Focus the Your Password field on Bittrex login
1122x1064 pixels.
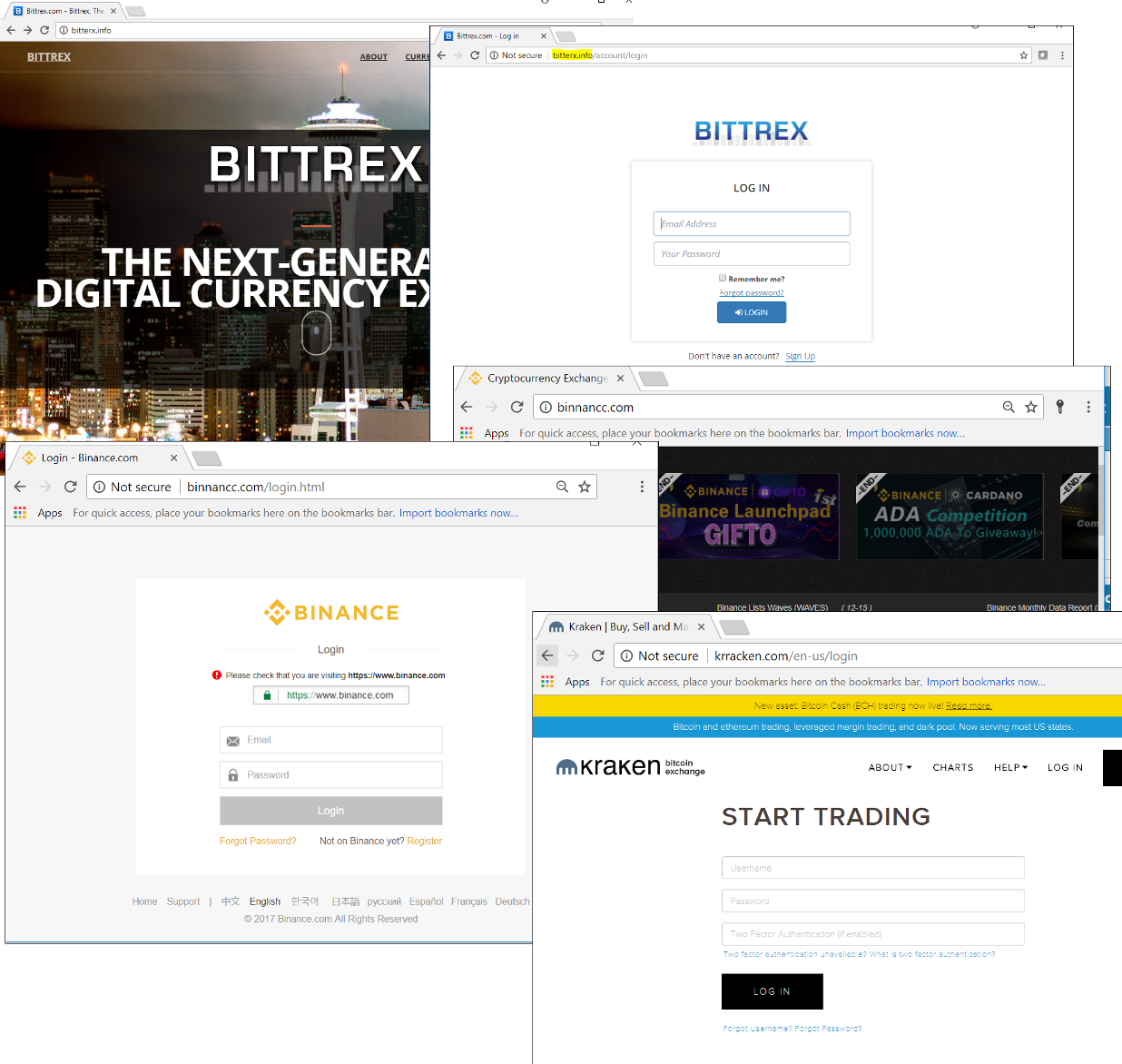click(x=752, y=253)
